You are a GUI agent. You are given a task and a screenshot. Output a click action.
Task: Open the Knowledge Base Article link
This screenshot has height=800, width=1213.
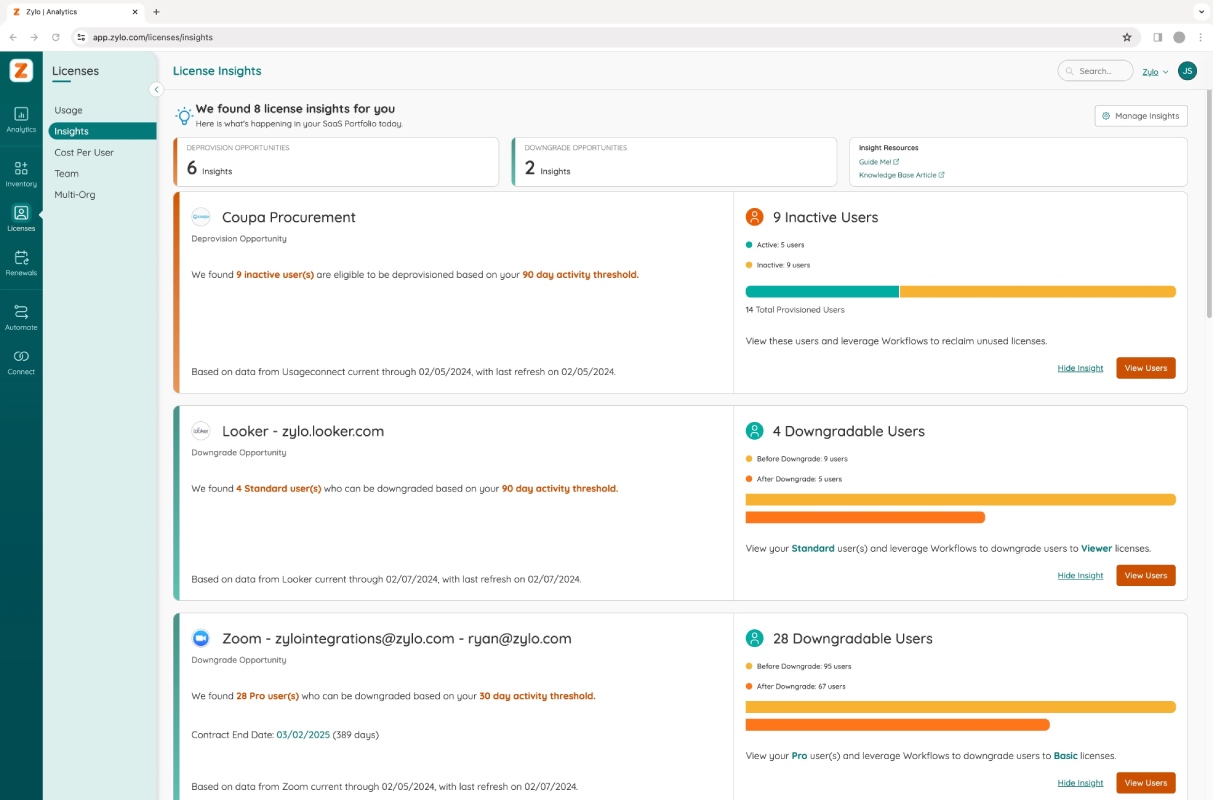coord(902,175)
